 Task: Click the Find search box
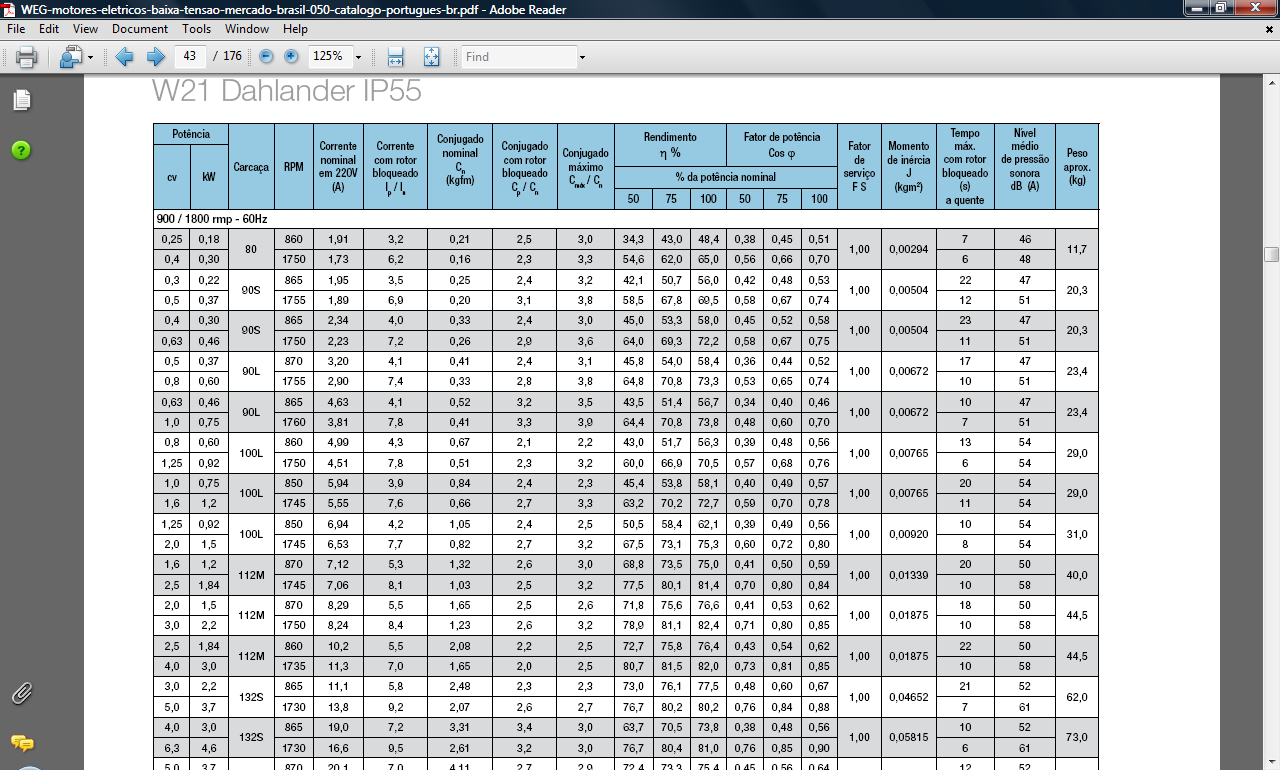(519, 57)
